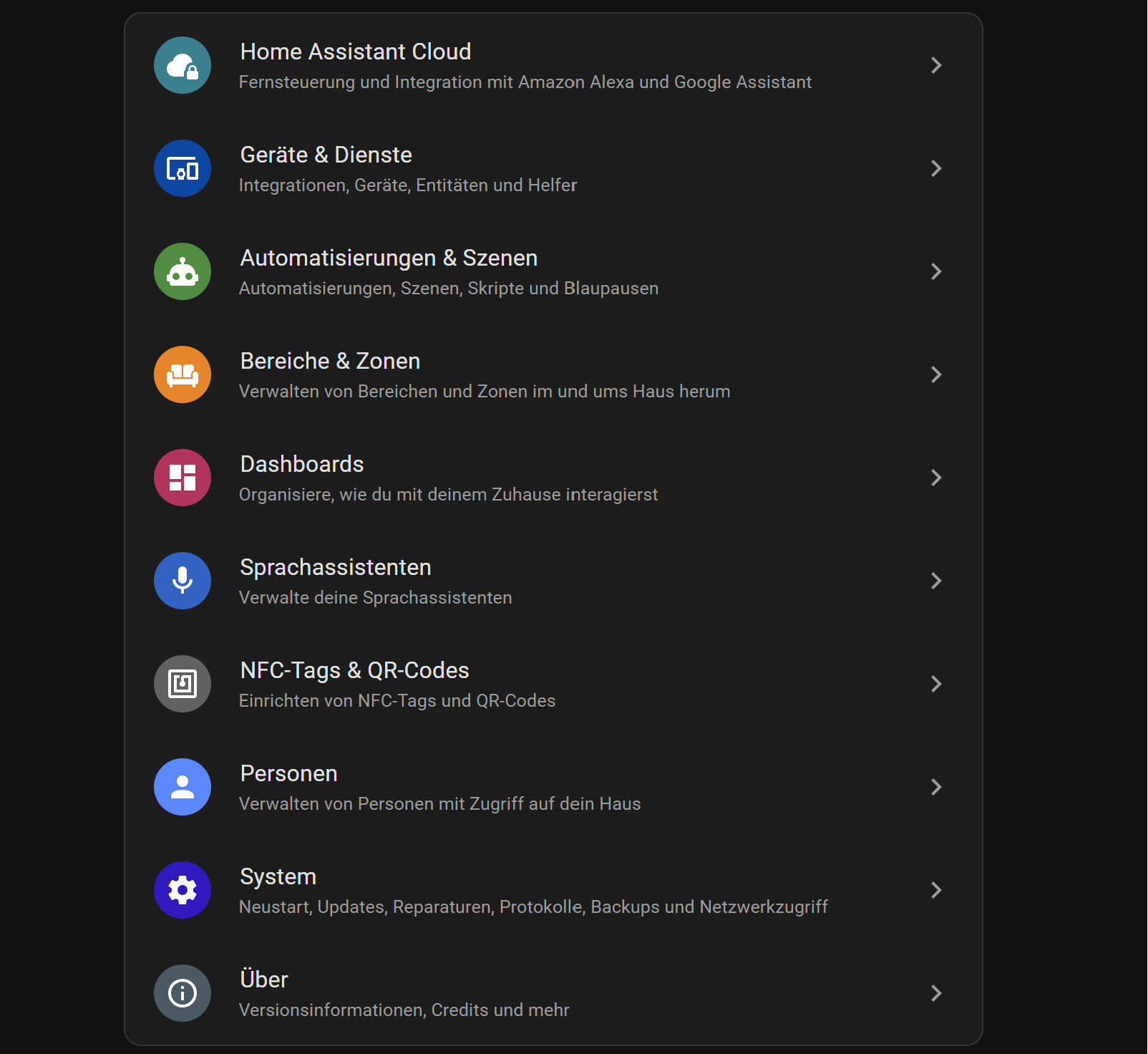
Task: Click 'Integrationen, Geräte, Entitäten und Helfer' text
Action: (x=408, y=185)
